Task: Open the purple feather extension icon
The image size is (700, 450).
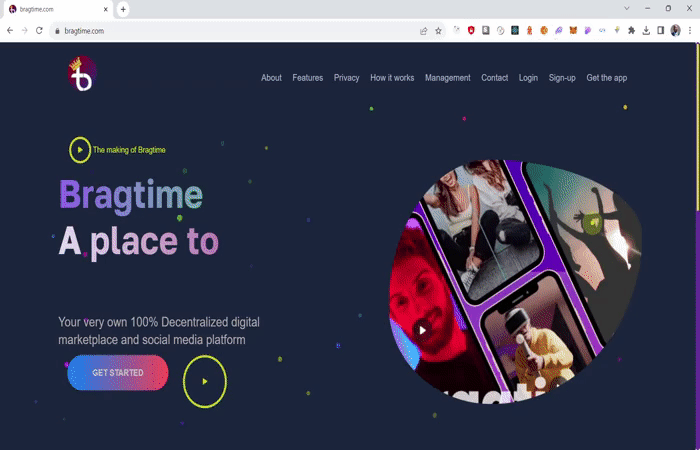Action: pos(558,30)
